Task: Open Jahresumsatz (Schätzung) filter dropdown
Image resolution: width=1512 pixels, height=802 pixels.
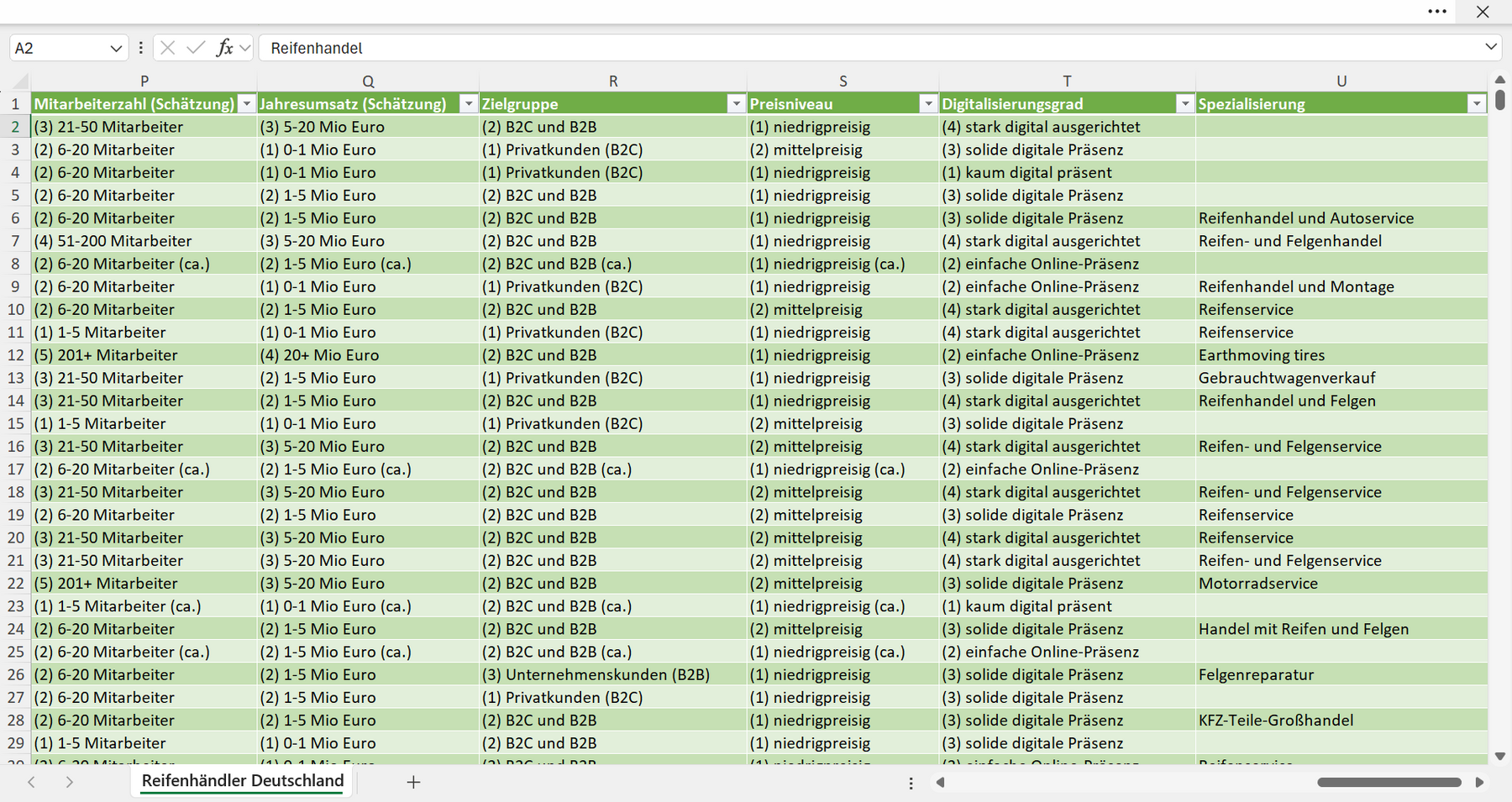Action: 469,104
